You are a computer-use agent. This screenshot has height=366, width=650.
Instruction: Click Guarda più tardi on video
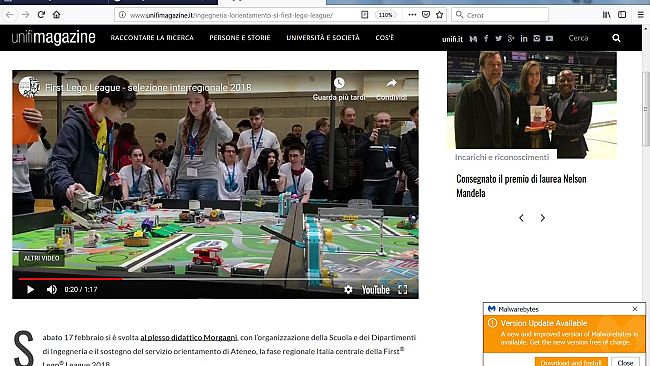(x=339, y=89)
